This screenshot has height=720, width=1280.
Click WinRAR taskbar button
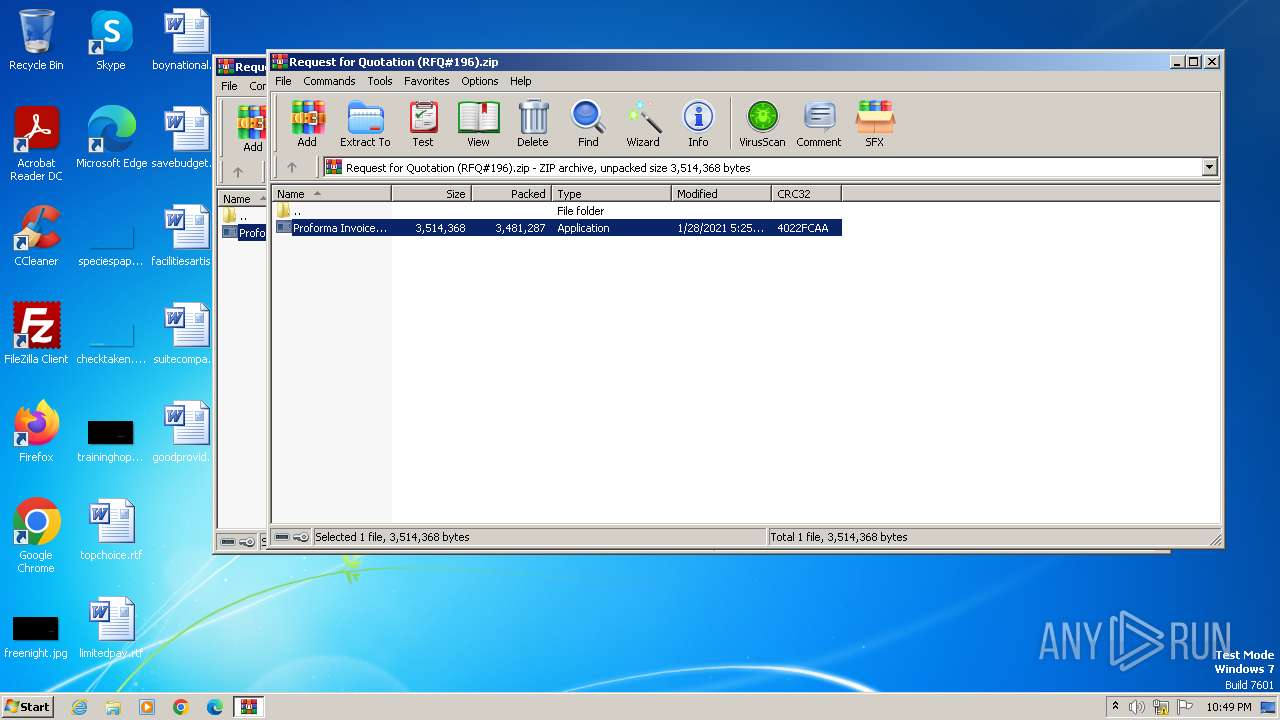[x=249, y=707]
